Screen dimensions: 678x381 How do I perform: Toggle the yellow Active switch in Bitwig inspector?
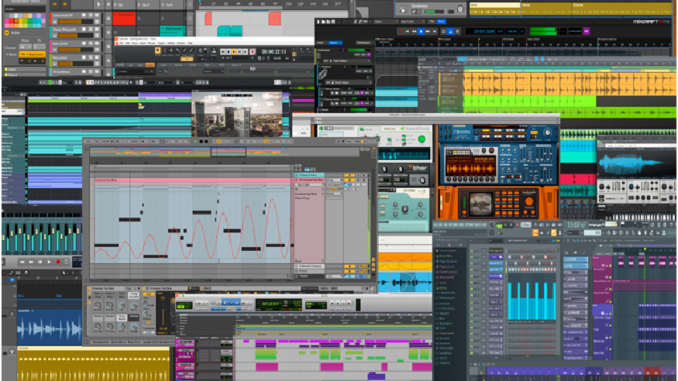(x=6, y=32)
